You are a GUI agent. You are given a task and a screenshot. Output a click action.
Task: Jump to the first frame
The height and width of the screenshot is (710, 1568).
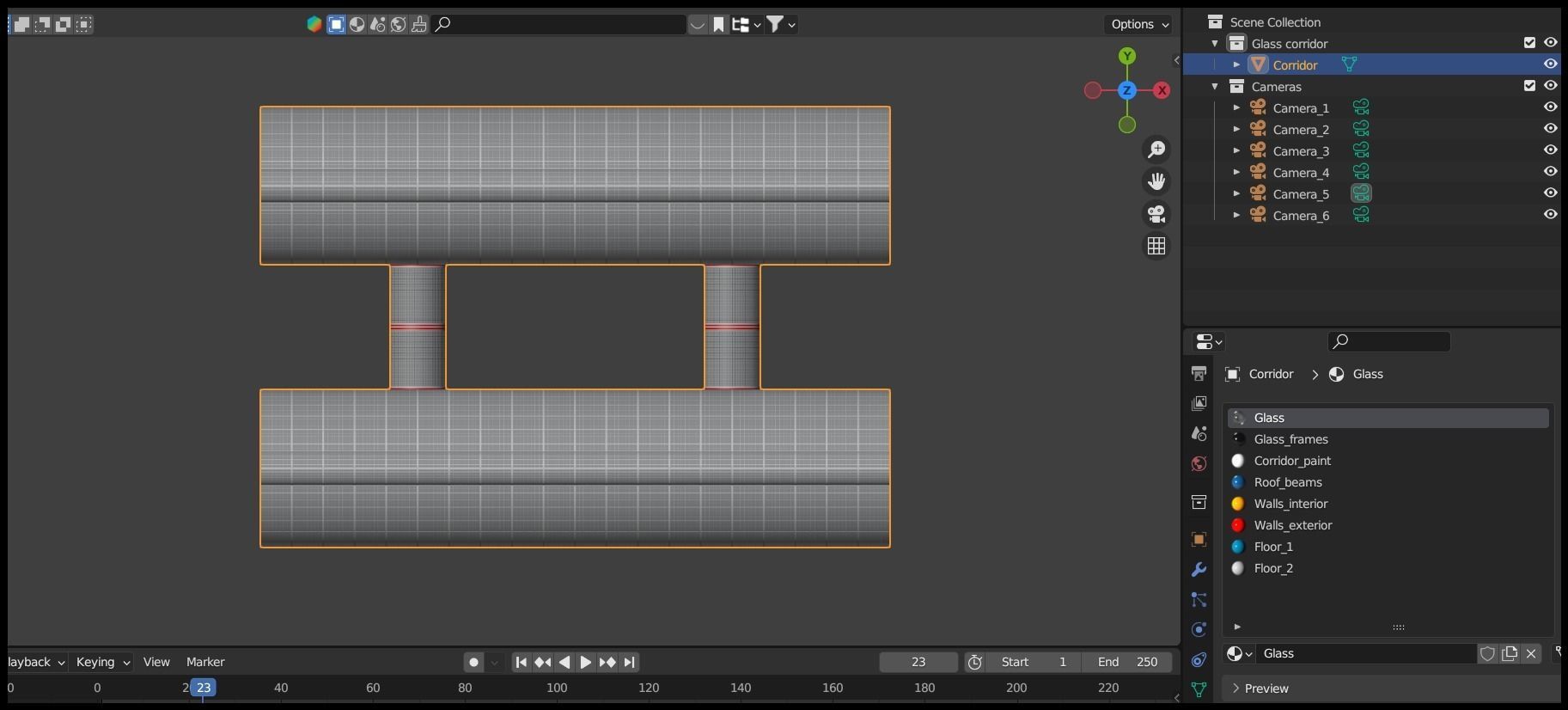pos(522,663)
